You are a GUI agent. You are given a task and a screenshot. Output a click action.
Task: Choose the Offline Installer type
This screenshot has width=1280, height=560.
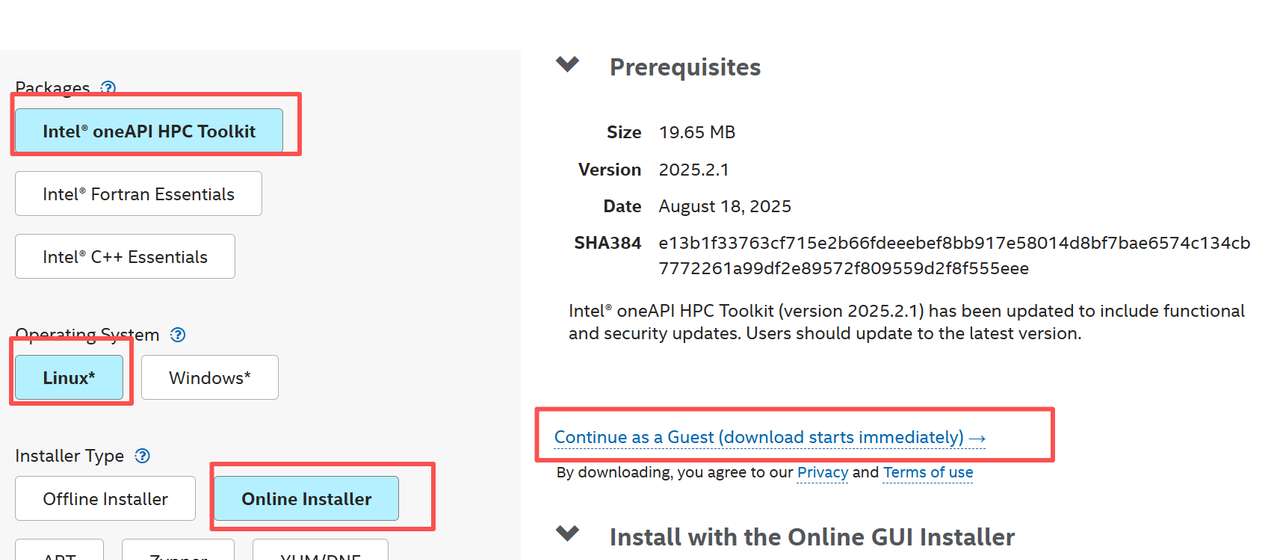[105, 499]
